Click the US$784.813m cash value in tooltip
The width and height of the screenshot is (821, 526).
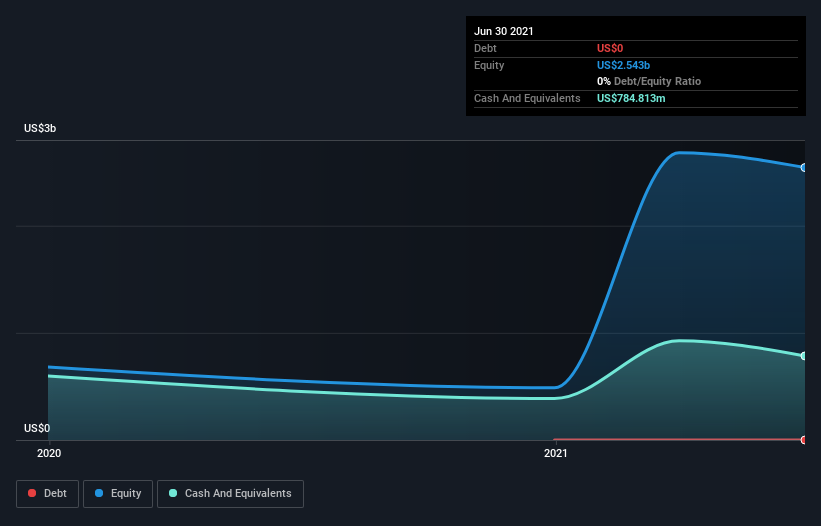(631, 98)
